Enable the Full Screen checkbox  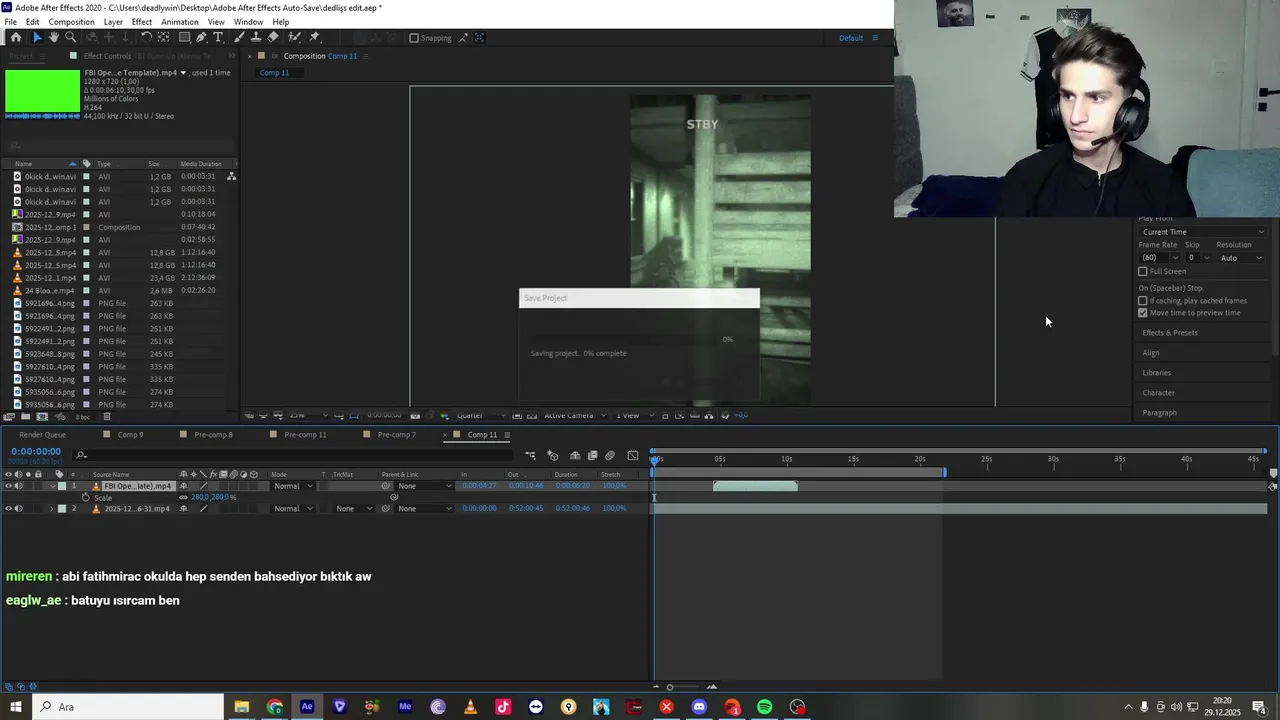pyautogui.click(x=1143, y=271)
